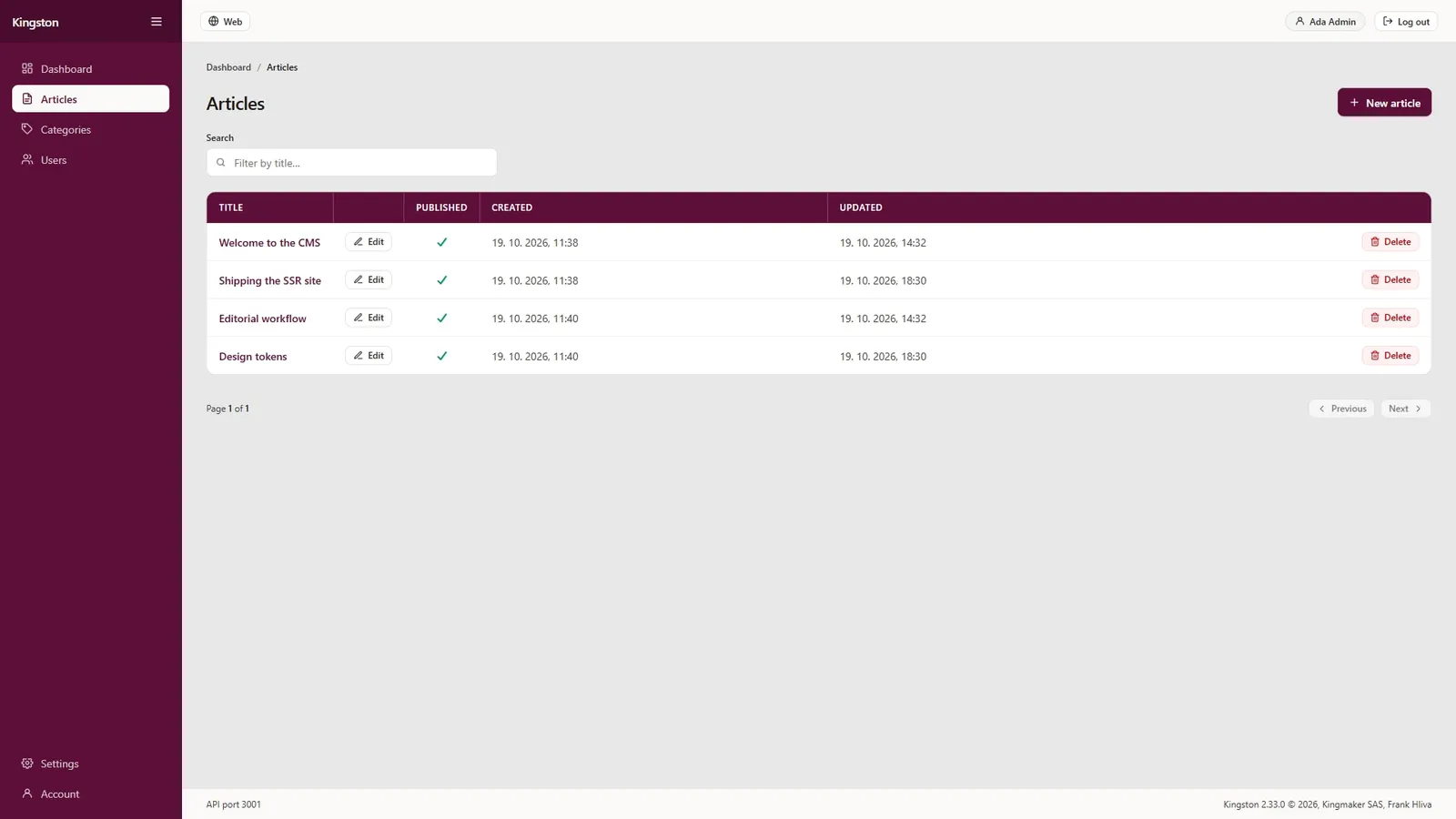
Task: Toggle published checkmark for Design tokens
Action: click(x=441, y=356)
